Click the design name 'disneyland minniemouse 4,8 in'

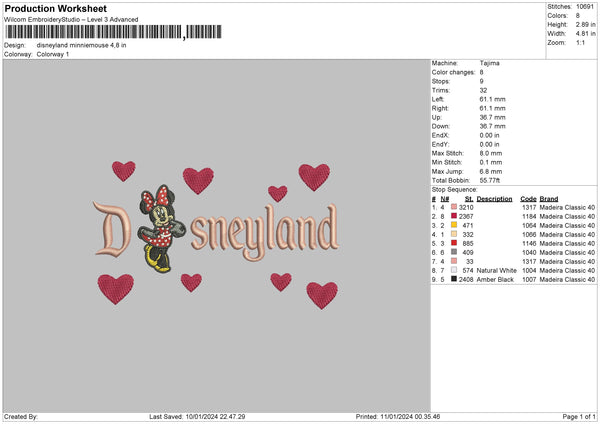point(82,45)
